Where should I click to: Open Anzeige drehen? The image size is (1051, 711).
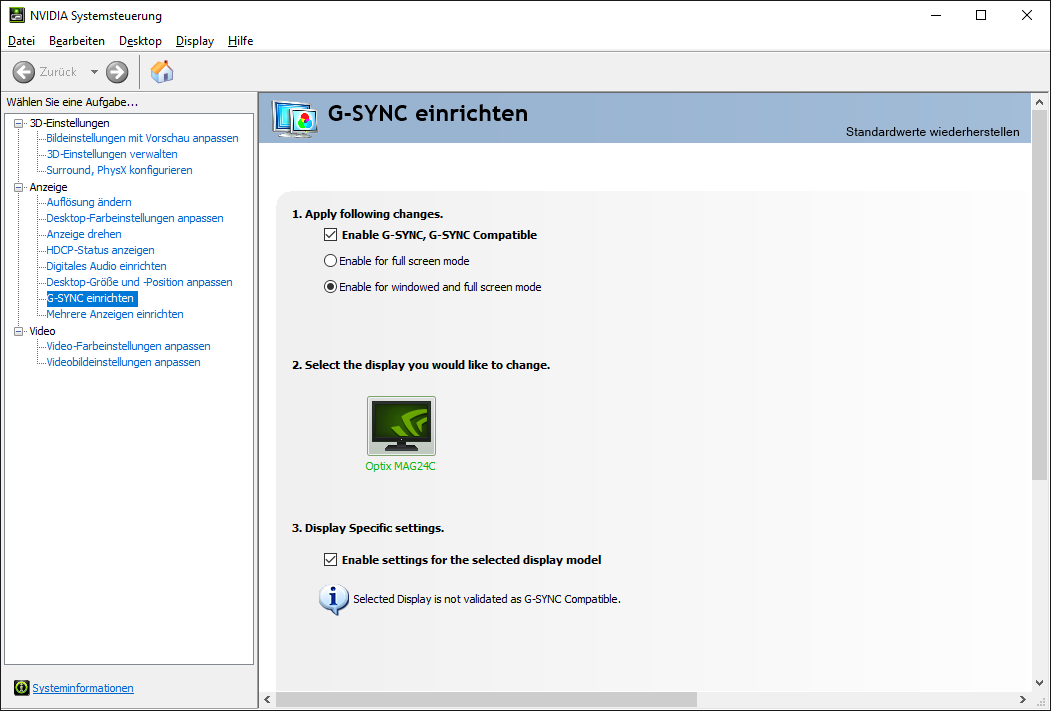(x=84, y=235)
